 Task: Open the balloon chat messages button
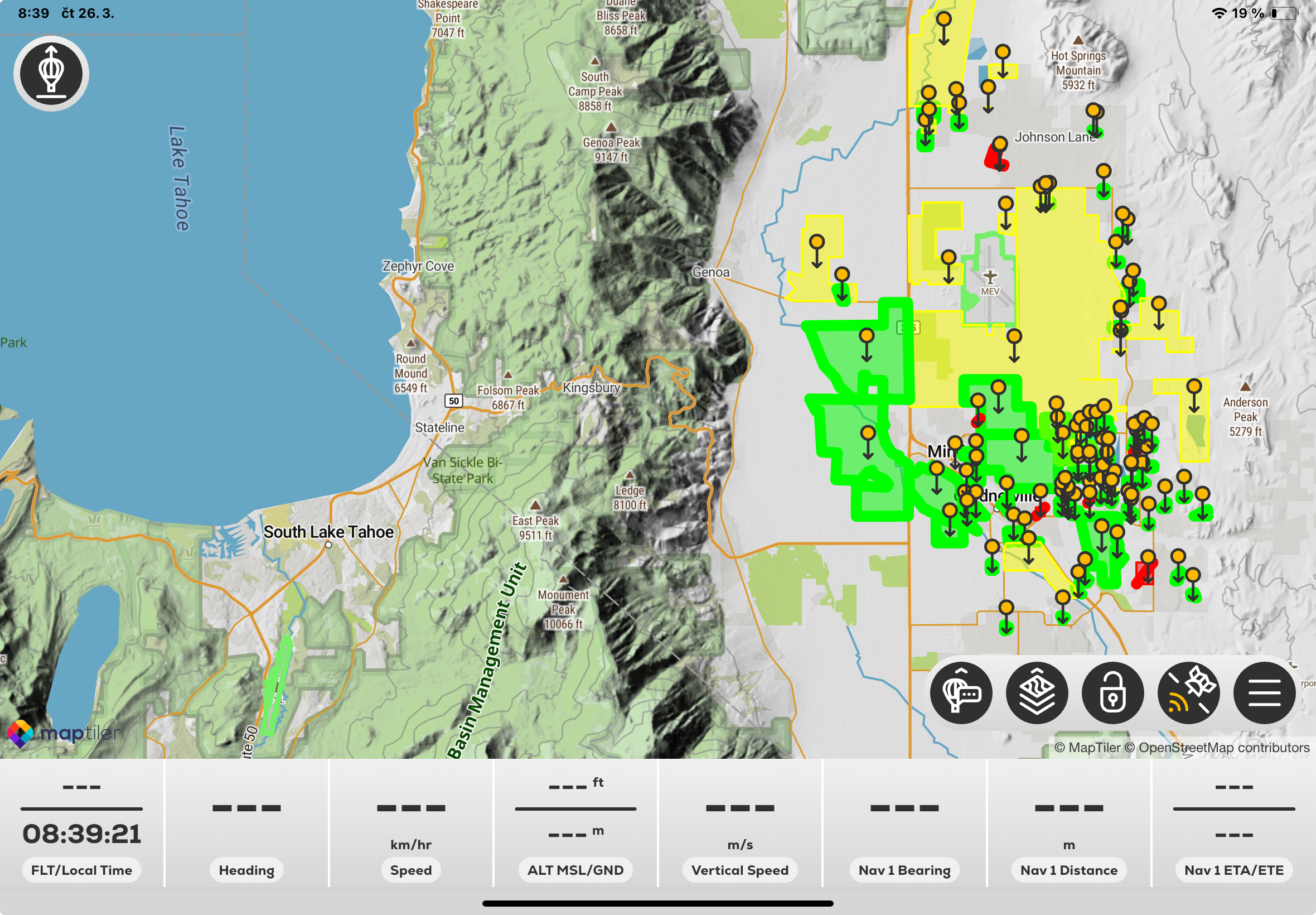point(961,692)
